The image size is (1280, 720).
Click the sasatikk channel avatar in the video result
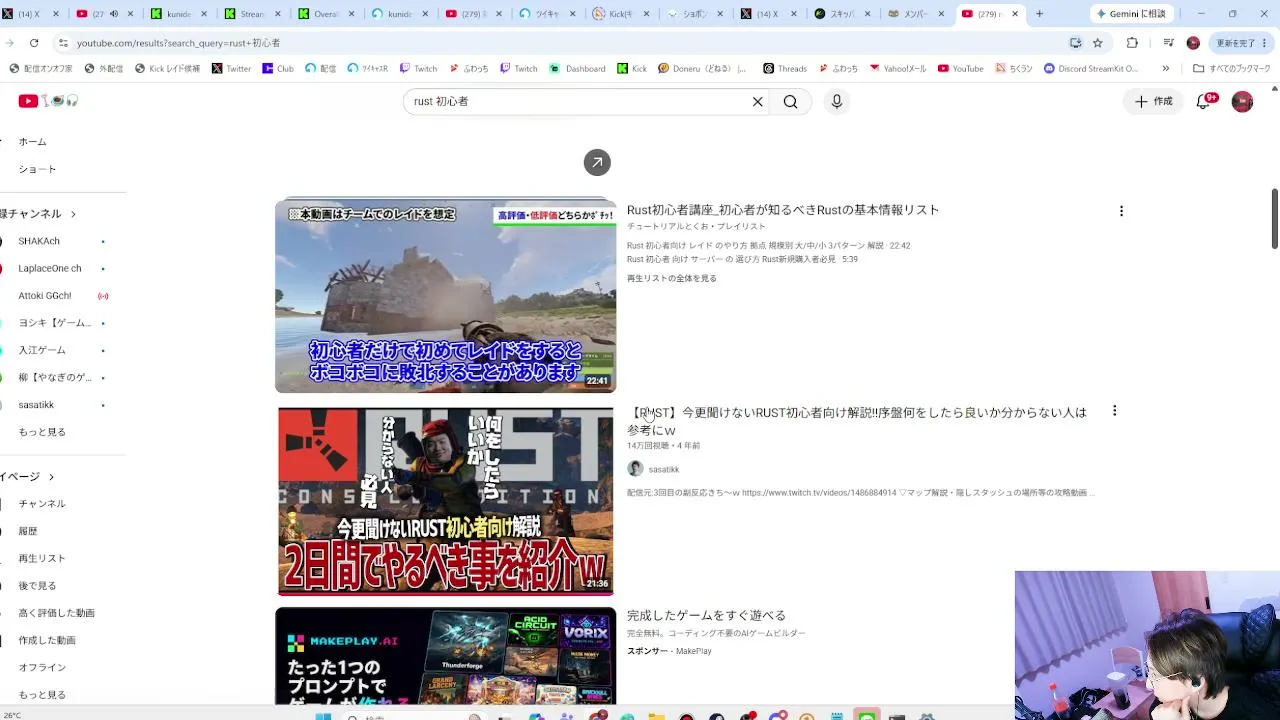point(635,469)
